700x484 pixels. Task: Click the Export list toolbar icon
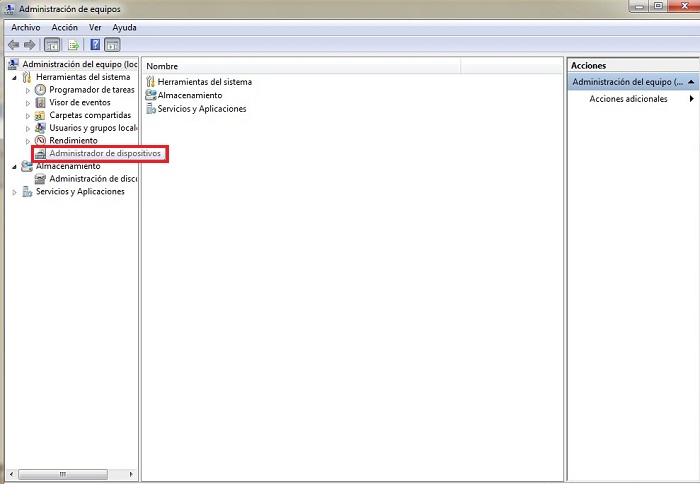[x=74, y=45]
